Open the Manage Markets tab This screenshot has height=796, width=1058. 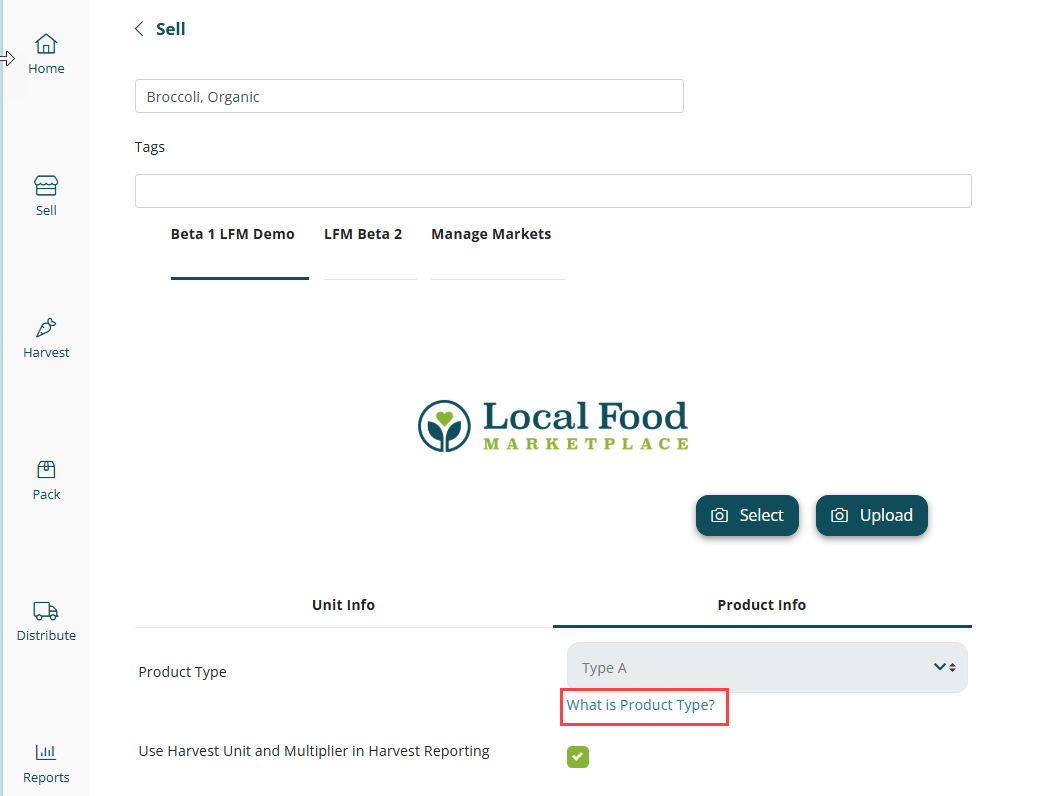click(491, 235)
